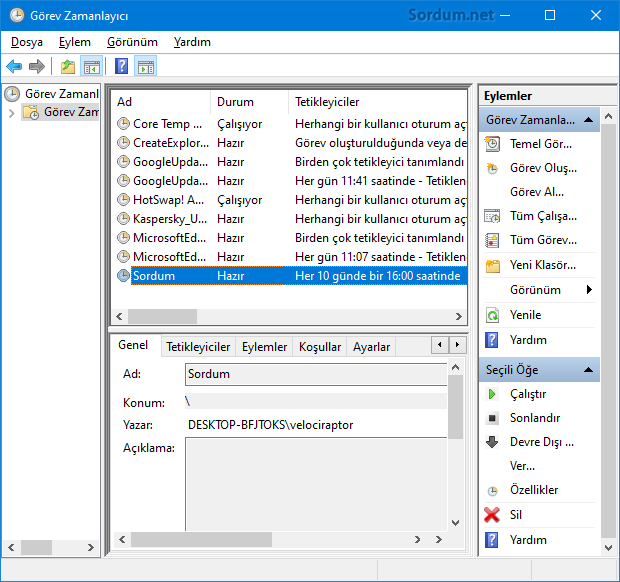Click Görev Al... action
The width and height of the screenshot is (620, 582).
point(537,192)
